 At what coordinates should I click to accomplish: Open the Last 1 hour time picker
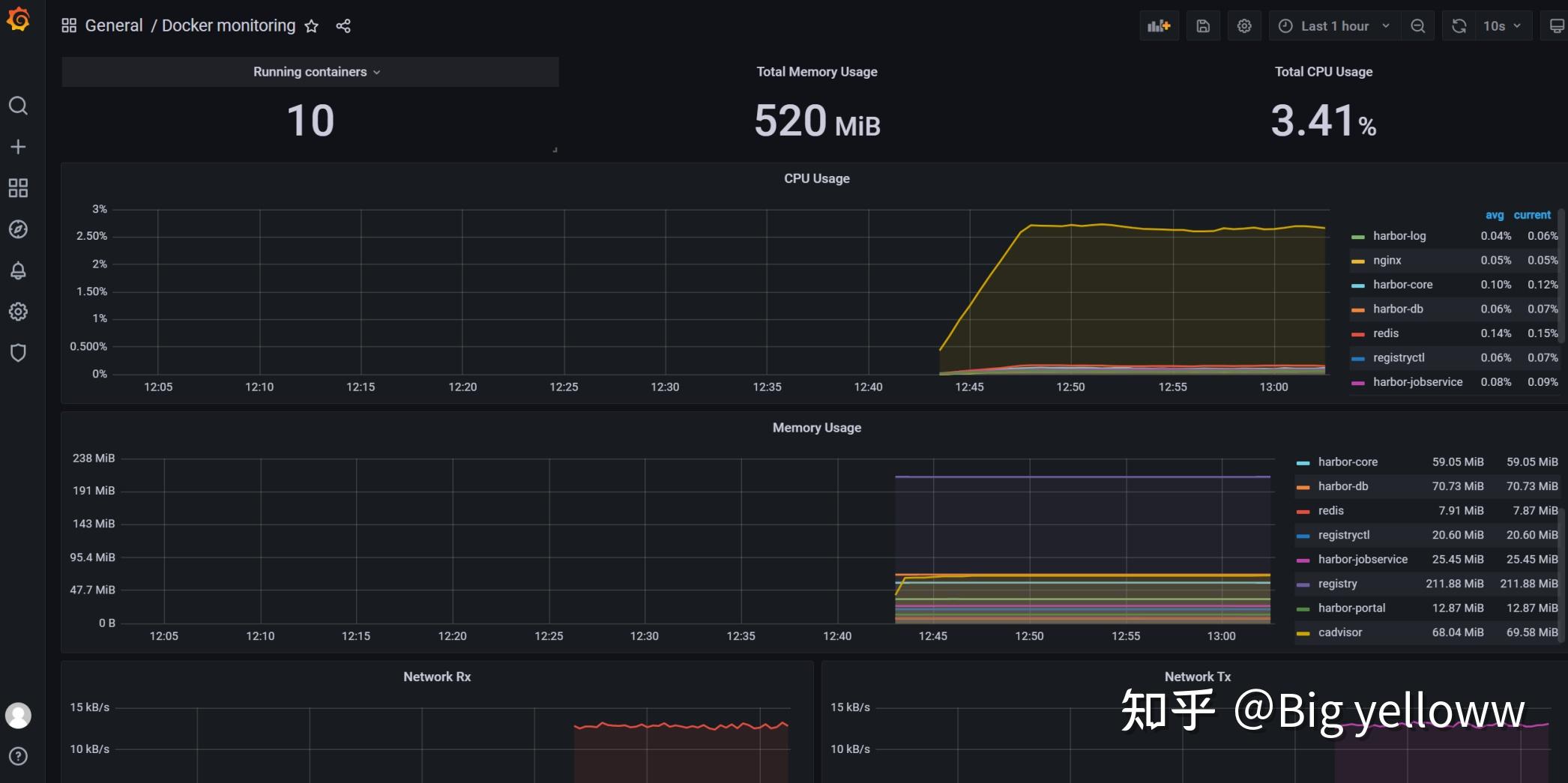pos(1335,26)
